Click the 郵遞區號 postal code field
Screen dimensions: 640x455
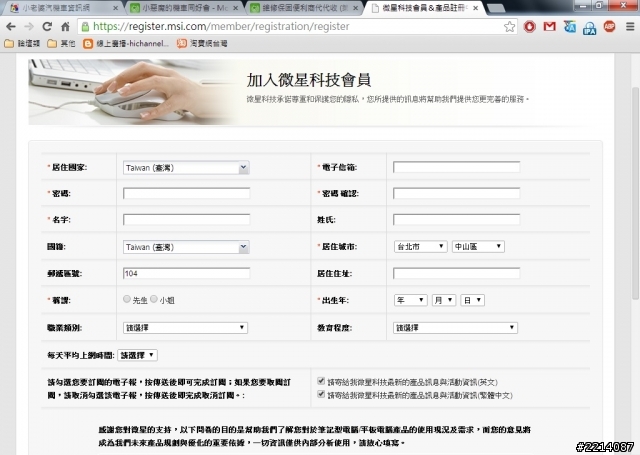187,273
